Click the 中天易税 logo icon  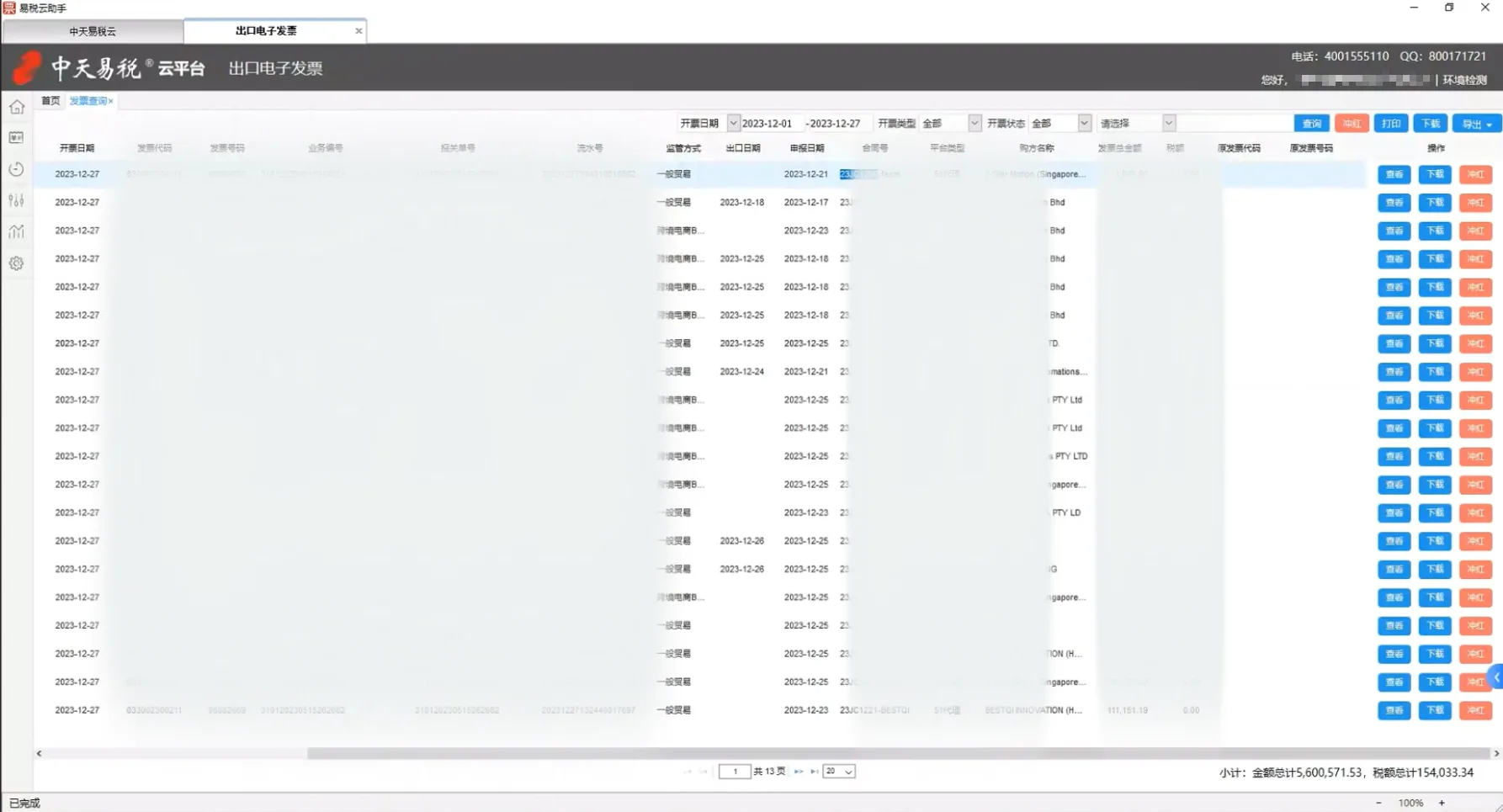tap(26, 67)
